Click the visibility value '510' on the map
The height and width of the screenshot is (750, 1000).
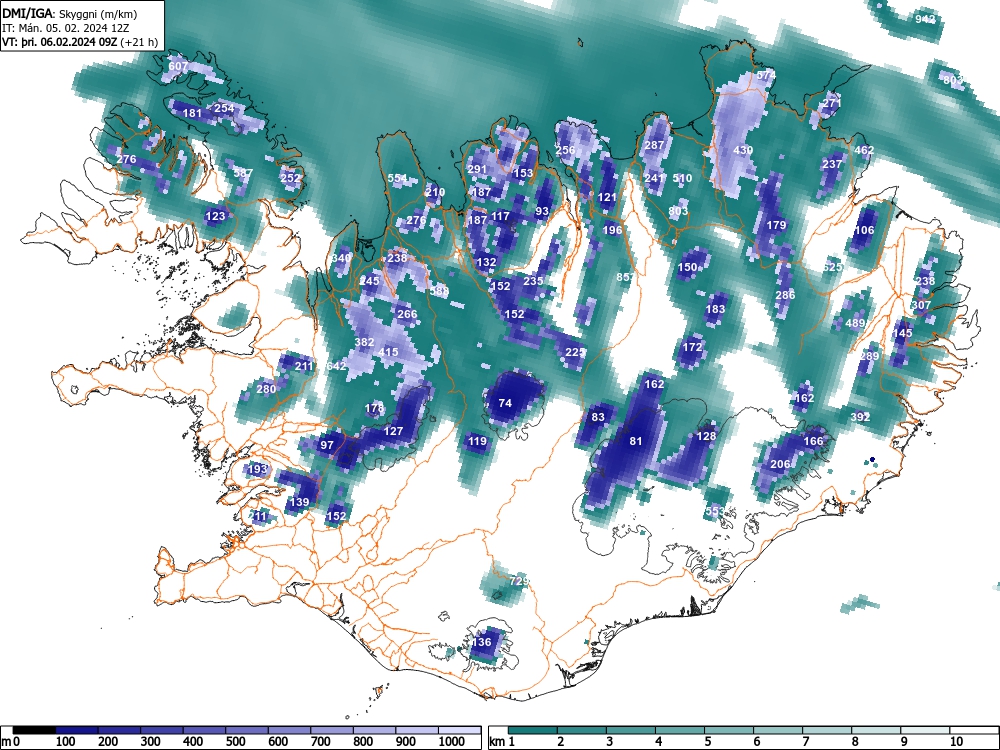[682, 178]
